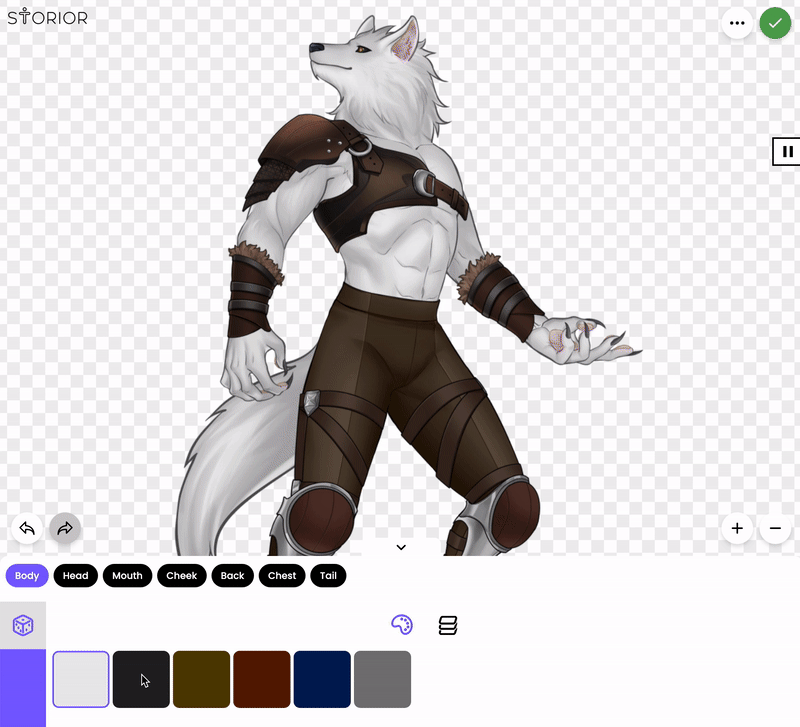Open the Chest tab

pos(282,575)
